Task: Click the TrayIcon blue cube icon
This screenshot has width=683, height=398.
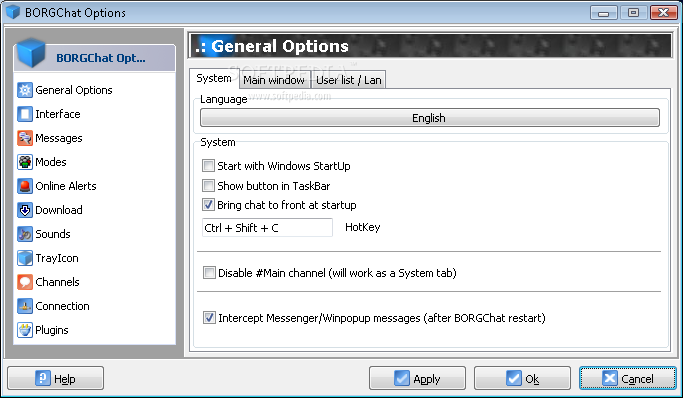Action: [25, 258]
